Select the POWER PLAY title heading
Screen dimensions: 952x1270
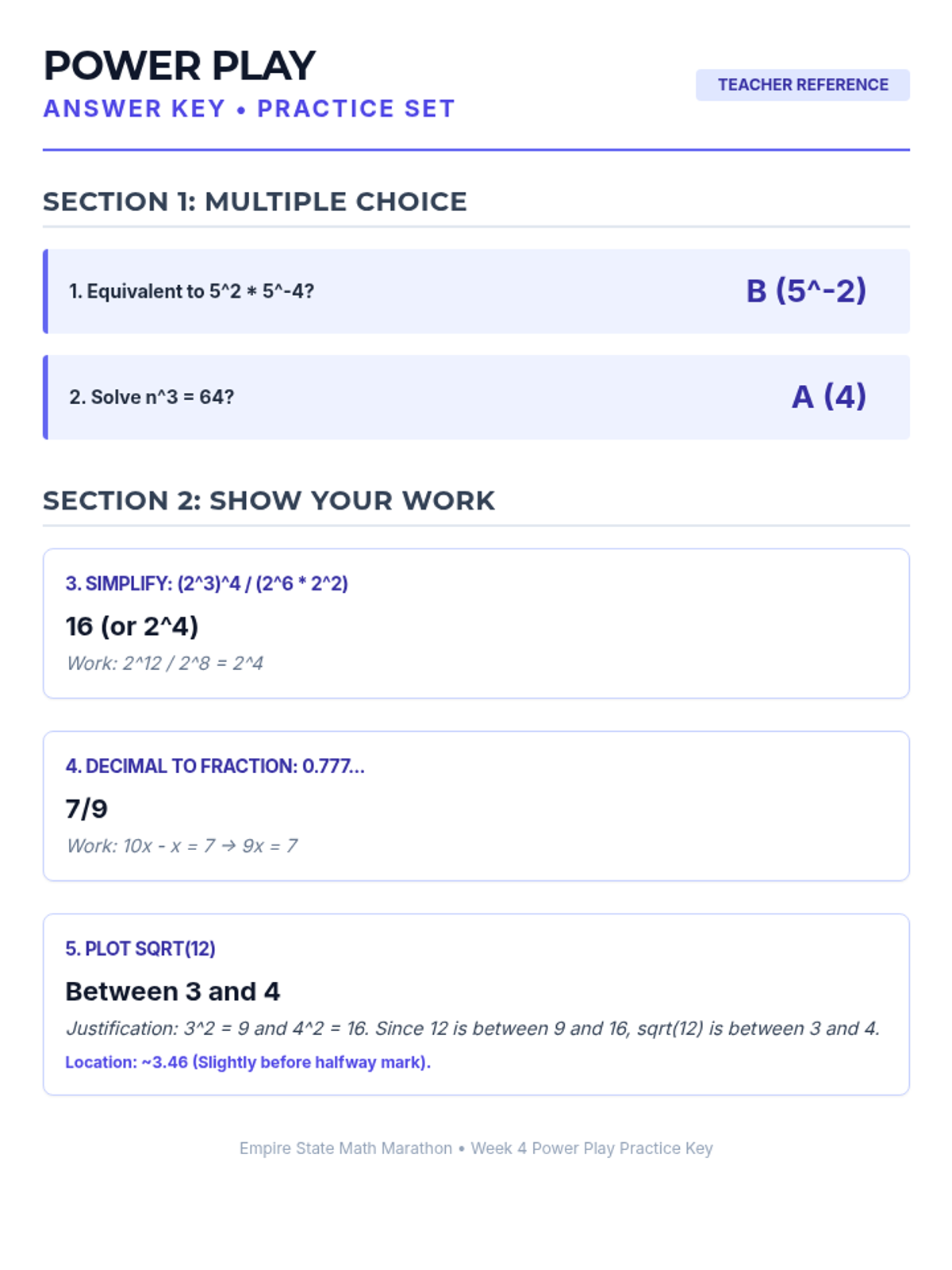179,66
